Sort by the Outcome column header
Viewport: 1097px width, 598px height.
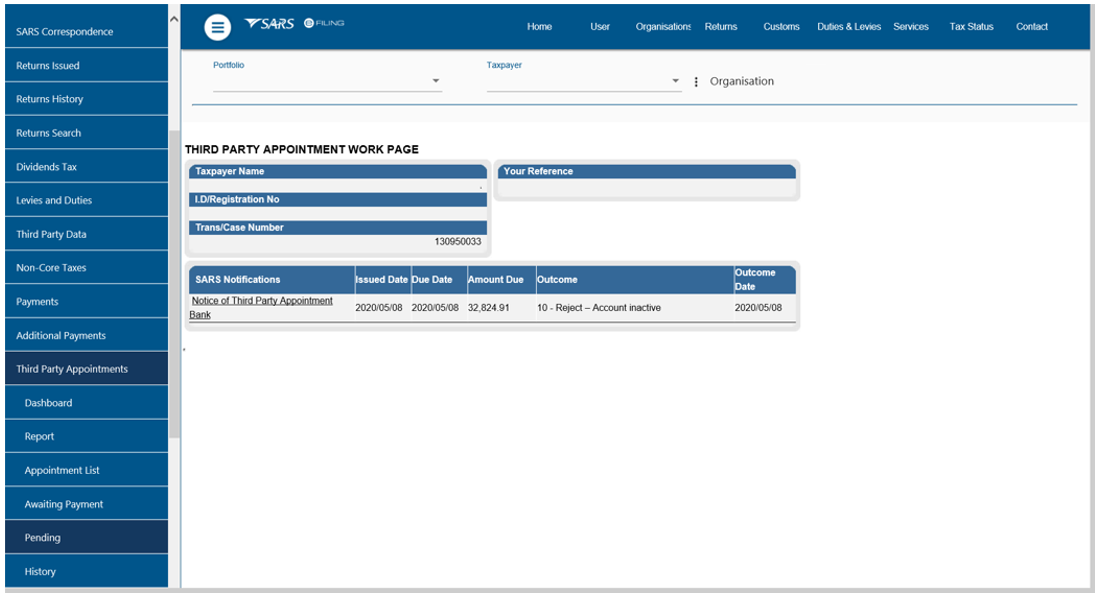pos(557,280)
